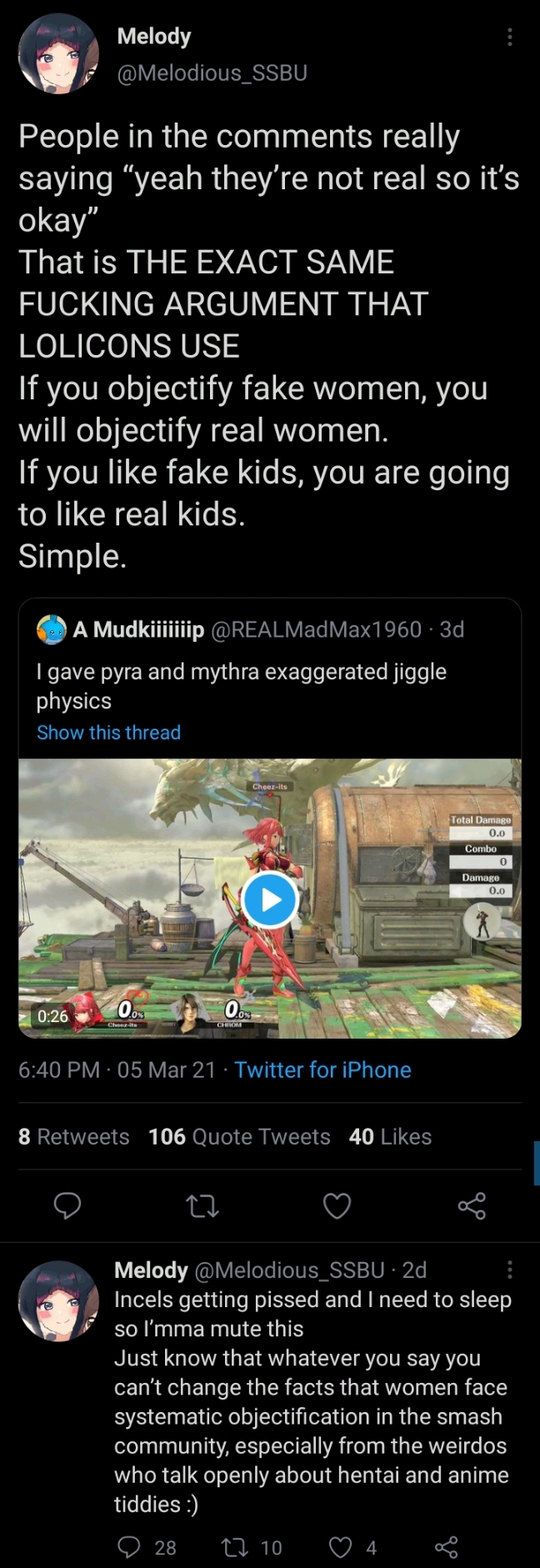
Task: Share the main tweet using the share icon
Action: (472, 1205)
